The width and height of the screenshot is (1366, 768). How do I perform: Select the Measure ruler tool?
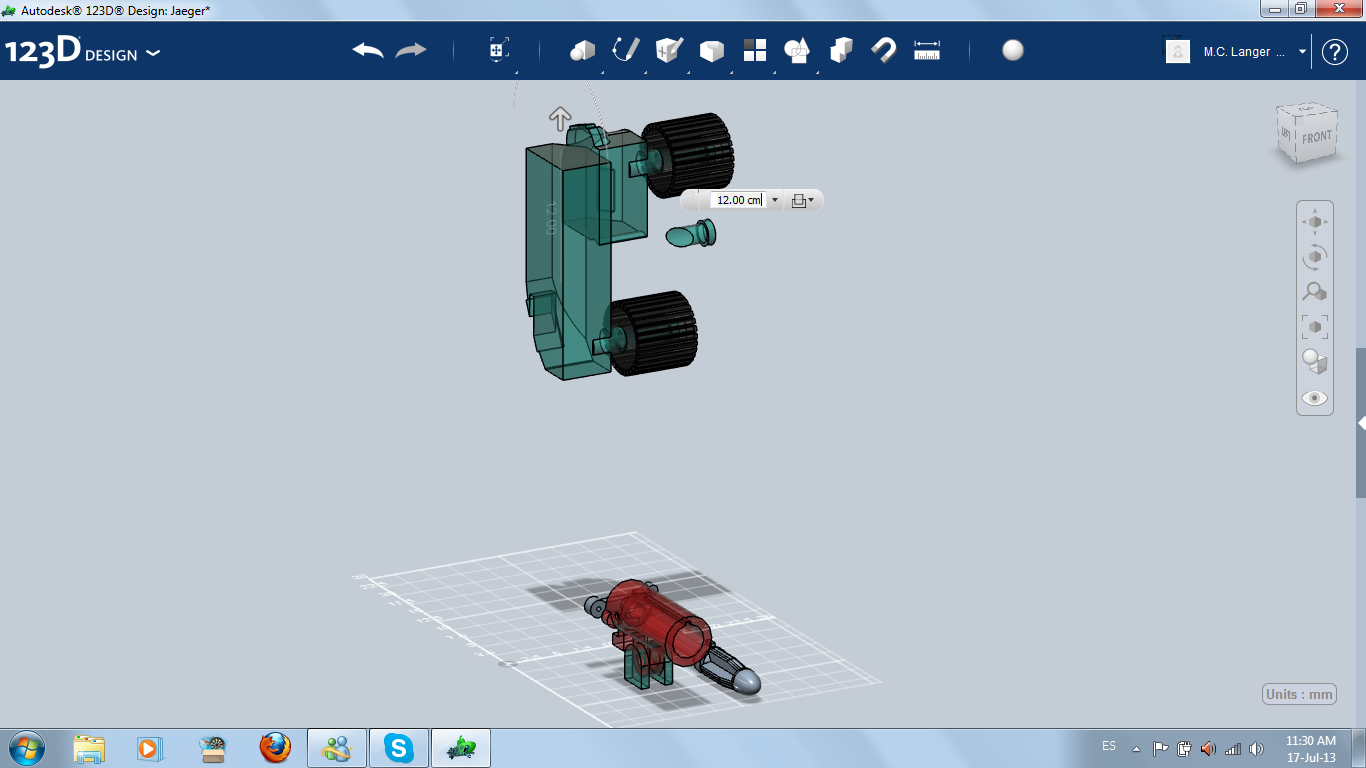[x=927, y=50]
